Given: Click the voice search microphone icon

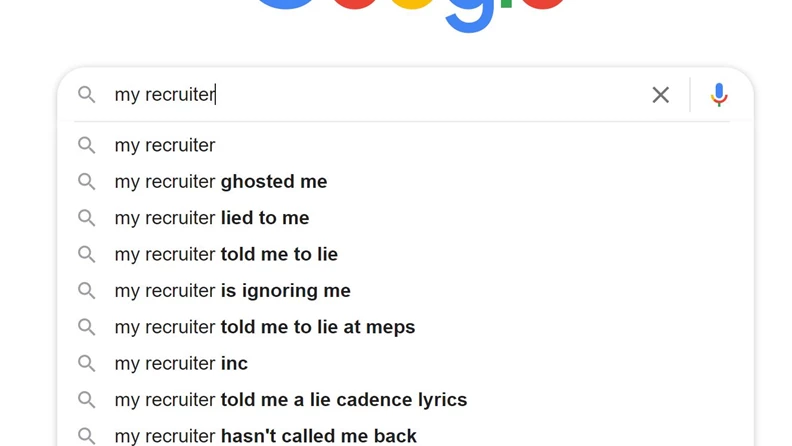Looking at the screenshot, I should tap(718, 95).
